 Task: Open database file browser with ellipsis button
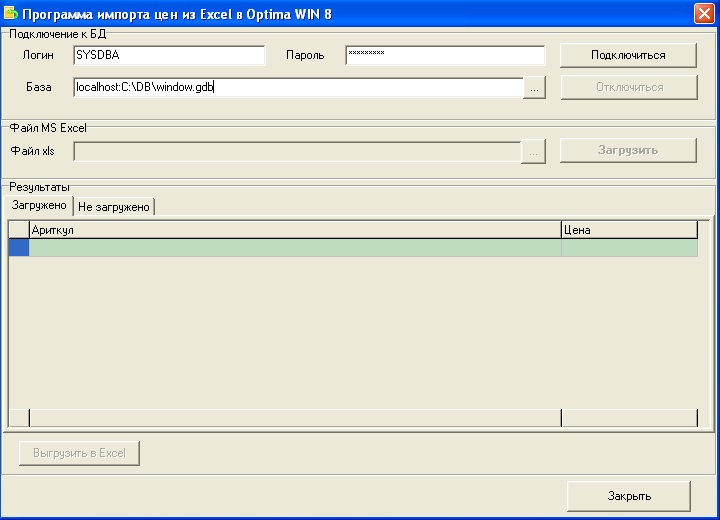click(x=534, y=88)
